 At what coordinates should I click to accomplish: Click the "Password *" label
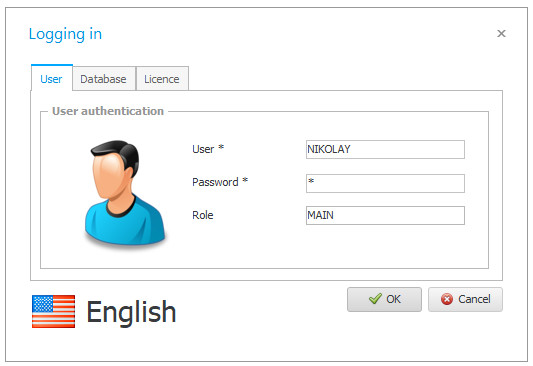coord(220,182)
